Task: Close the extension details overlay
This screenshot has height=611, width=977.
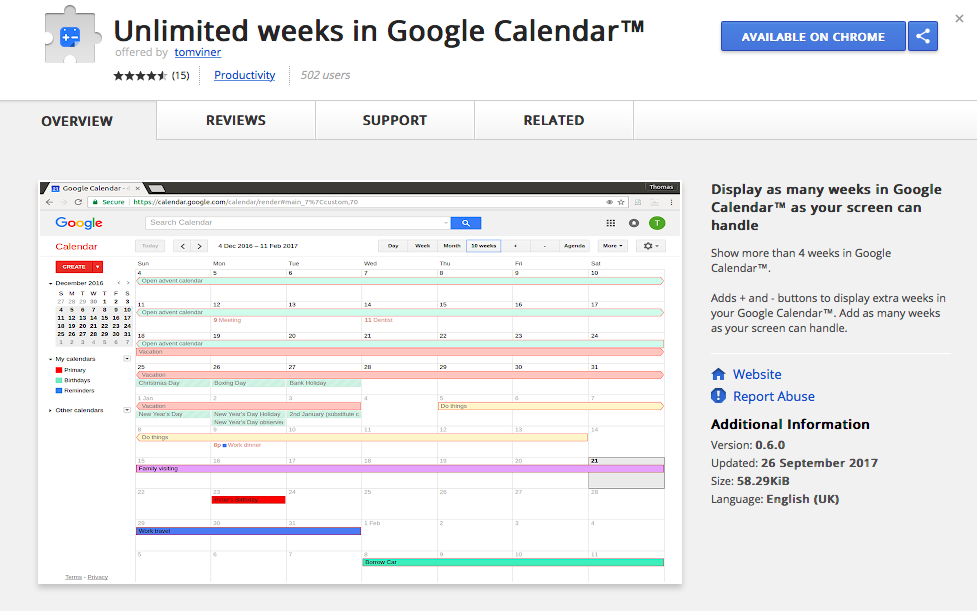Action: [x=960, y=19]
